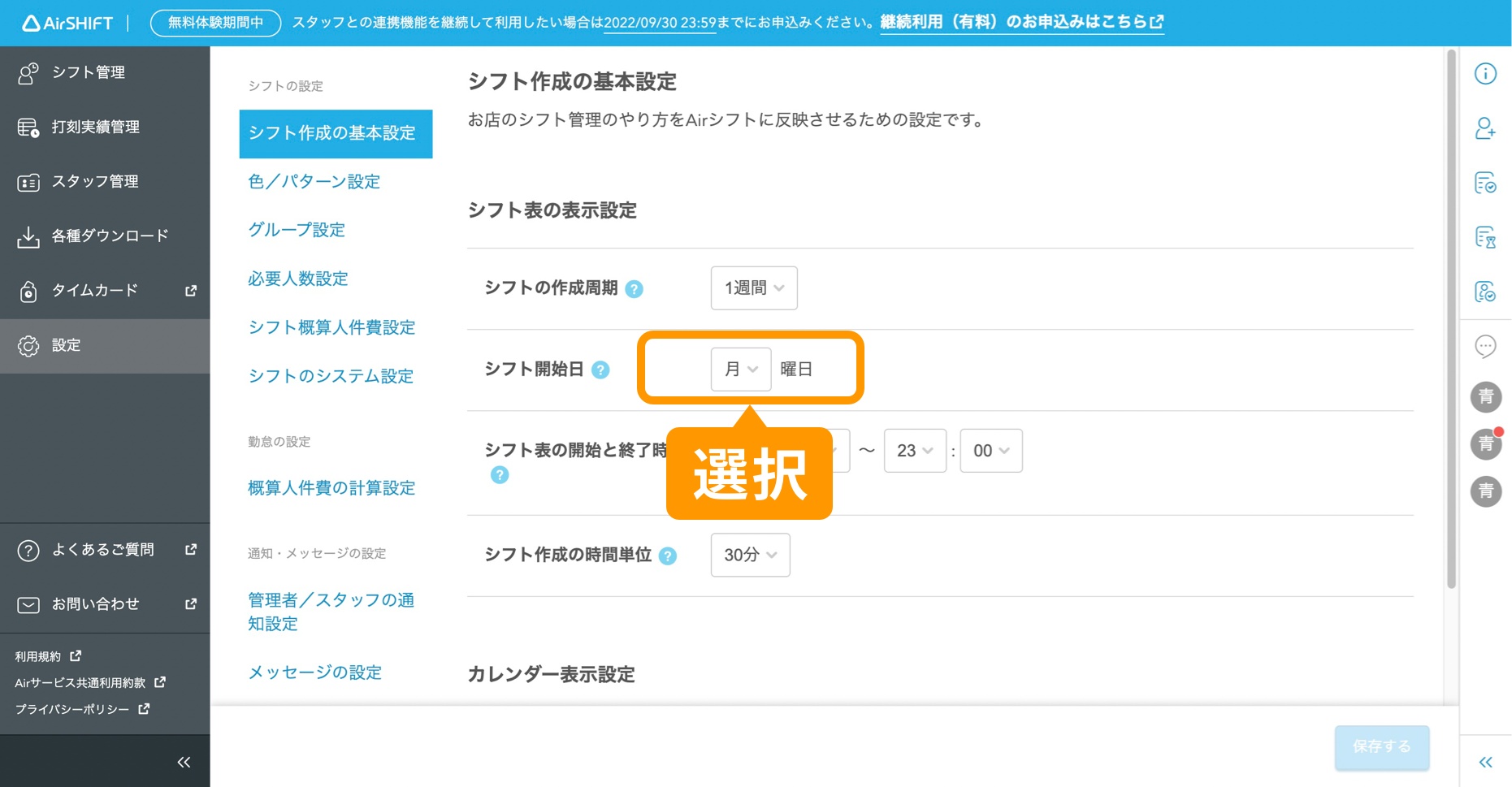
Task: Open the chat bubble icon in right sidebar
Action: click(x=1485, y=347)
